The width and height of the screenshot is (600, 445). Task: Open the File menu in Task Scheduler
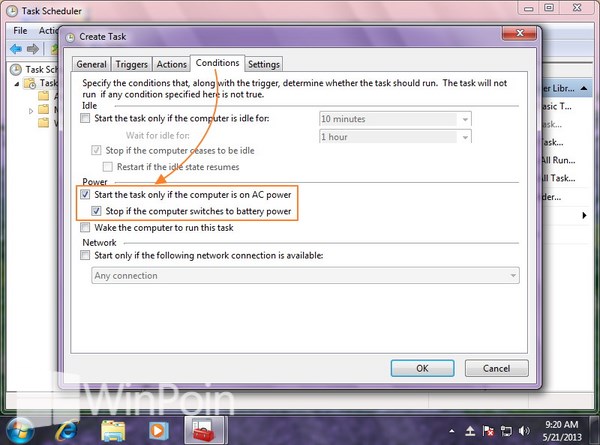[x=20, y=31]
